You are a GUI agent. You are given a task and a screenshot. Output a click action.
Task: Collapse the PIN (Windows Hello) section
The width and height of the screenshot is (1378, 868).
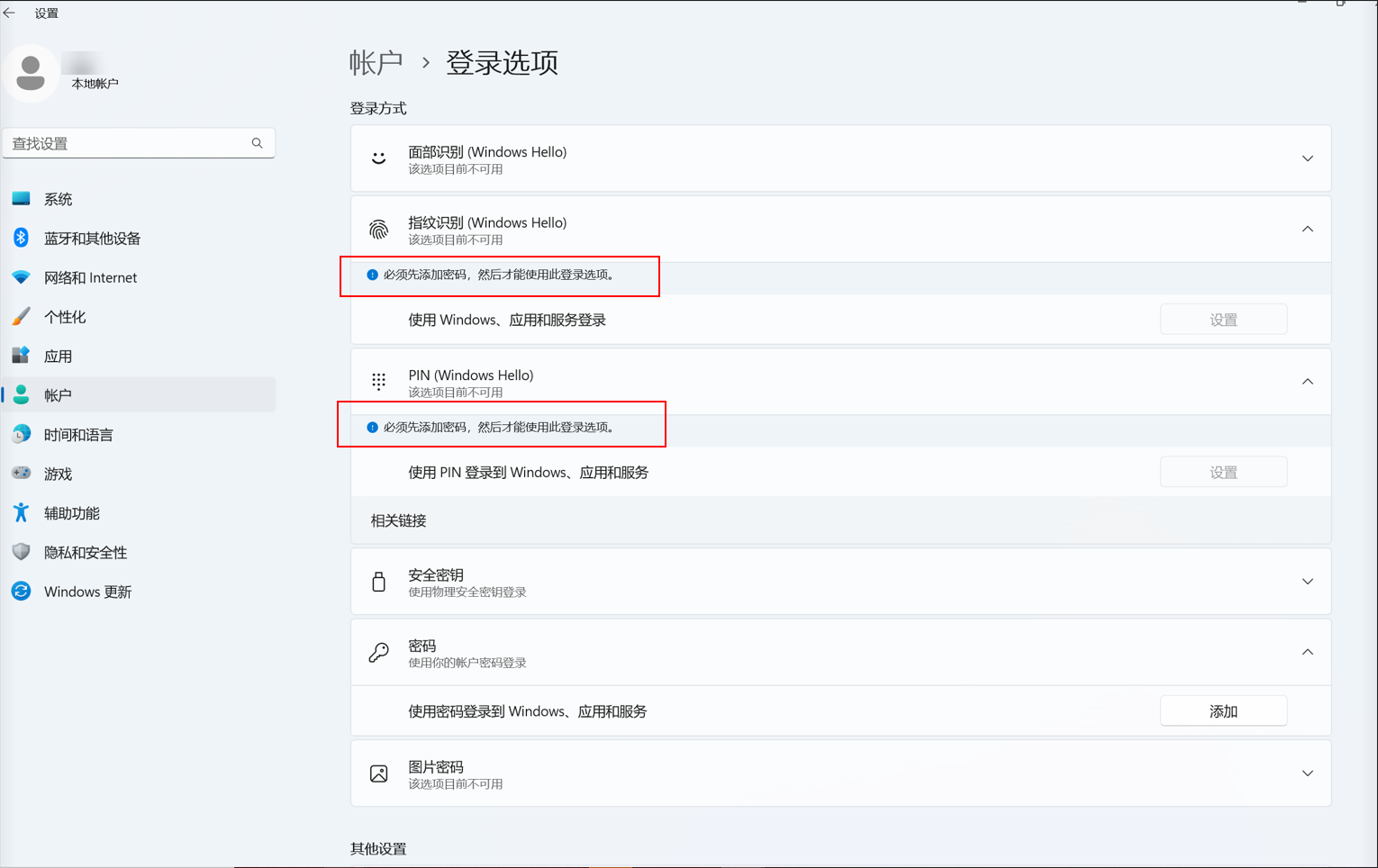(x=1307, y=382)
